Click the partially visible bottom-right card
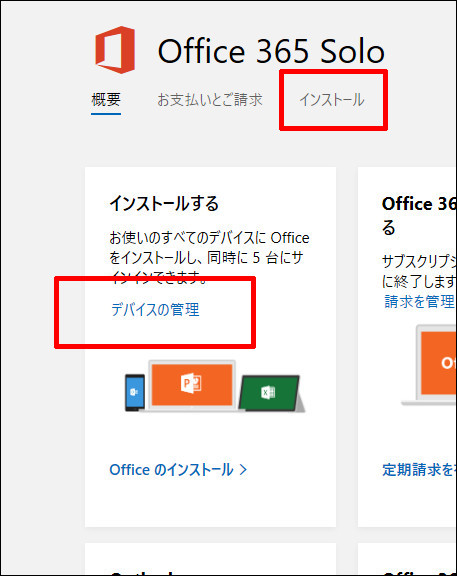The width and height of the screenshot is (457, 576). coord(407,559)
